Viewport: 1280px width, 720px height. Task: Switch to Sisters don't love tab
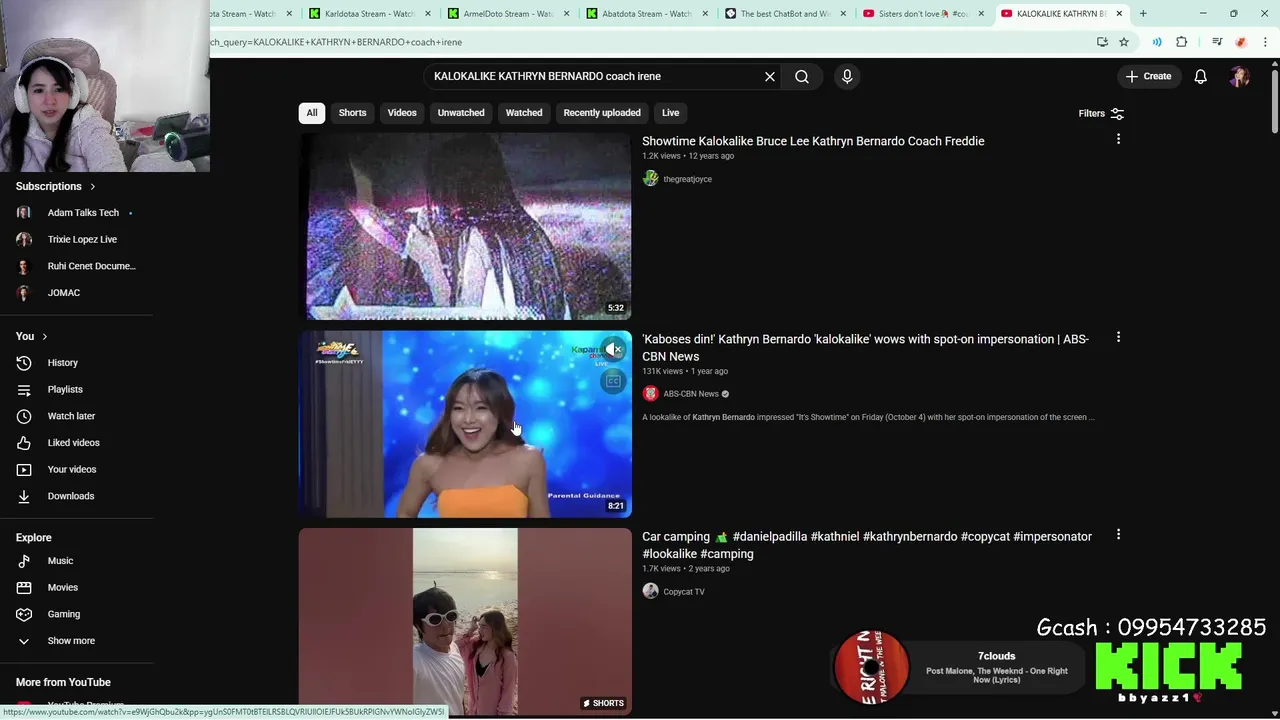pyautogui.click(x=922, y=14)
